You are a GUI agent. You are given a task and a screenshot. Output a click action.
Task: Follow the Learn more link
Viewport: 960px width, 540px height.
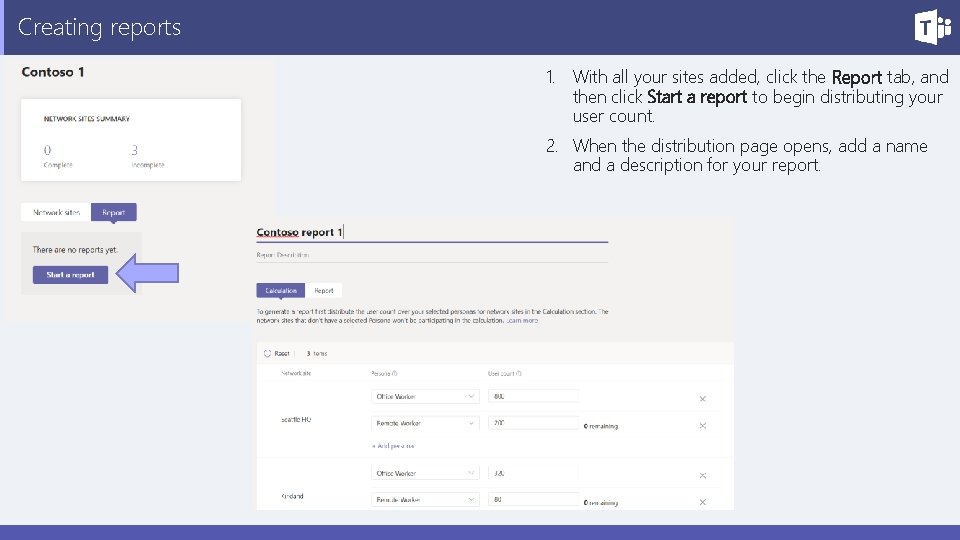(522, 320)
